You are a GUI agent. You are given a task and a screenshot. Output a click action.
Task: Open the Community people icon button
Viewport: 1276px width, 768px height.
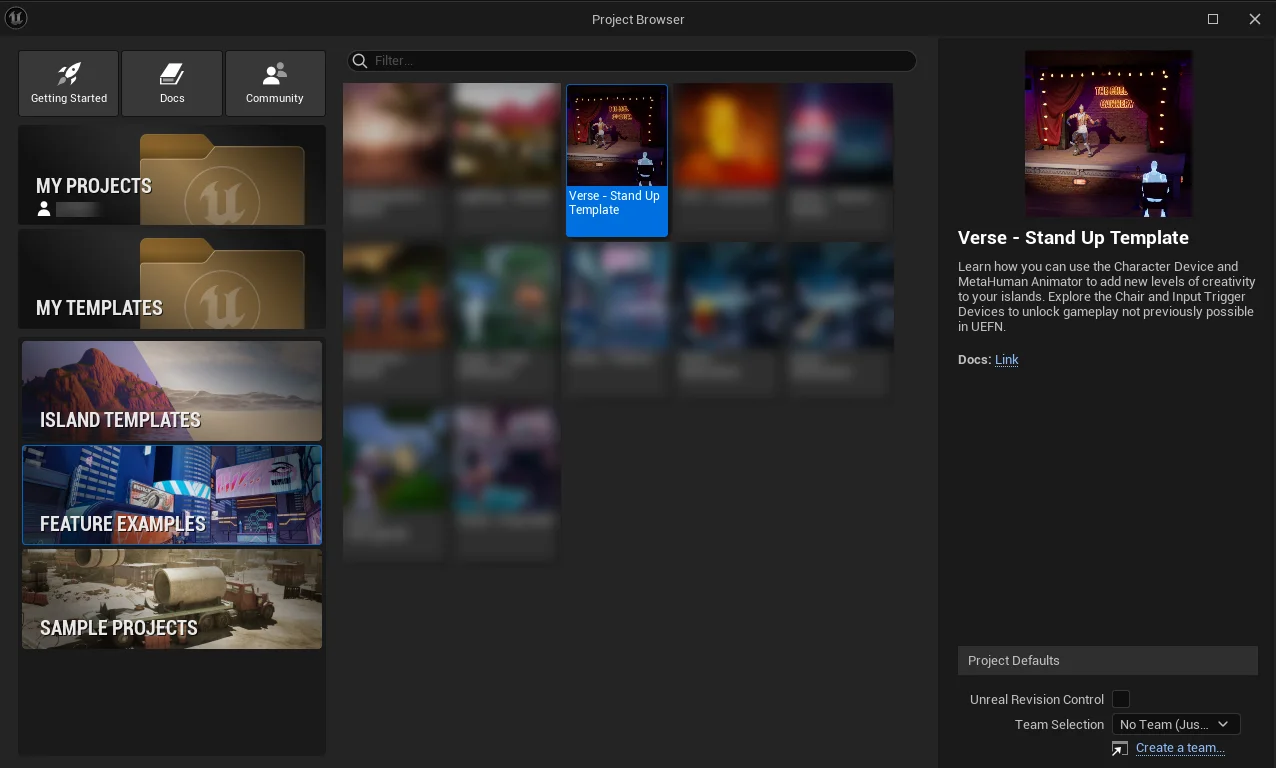click(x=275, y=83)
